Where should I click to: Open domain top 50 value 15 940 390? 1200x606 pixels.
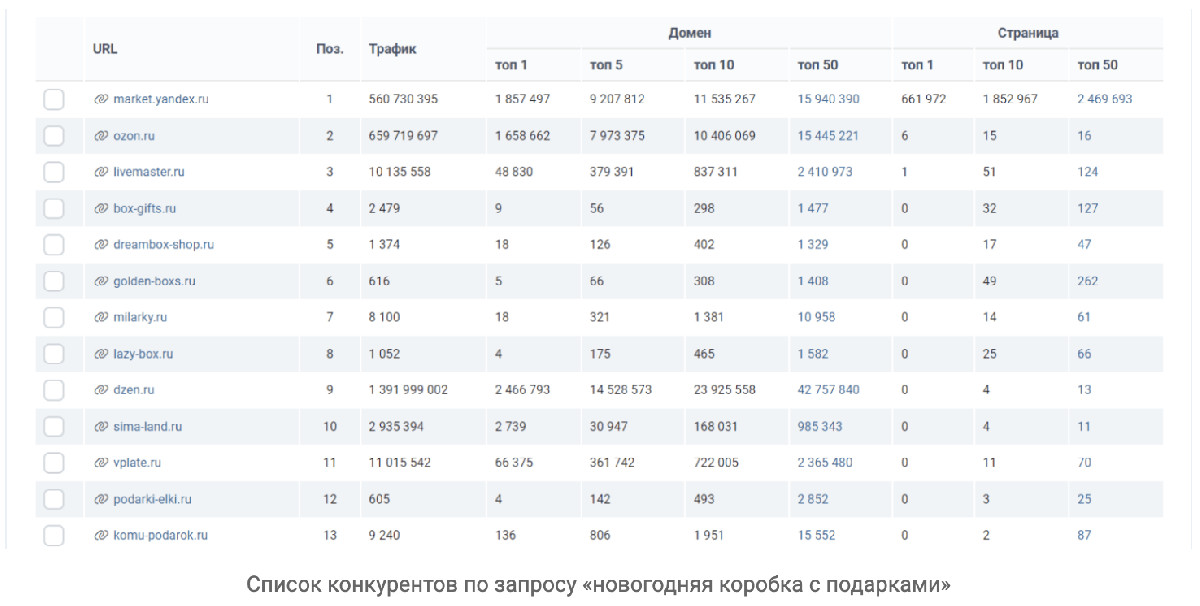pos(828,100)
